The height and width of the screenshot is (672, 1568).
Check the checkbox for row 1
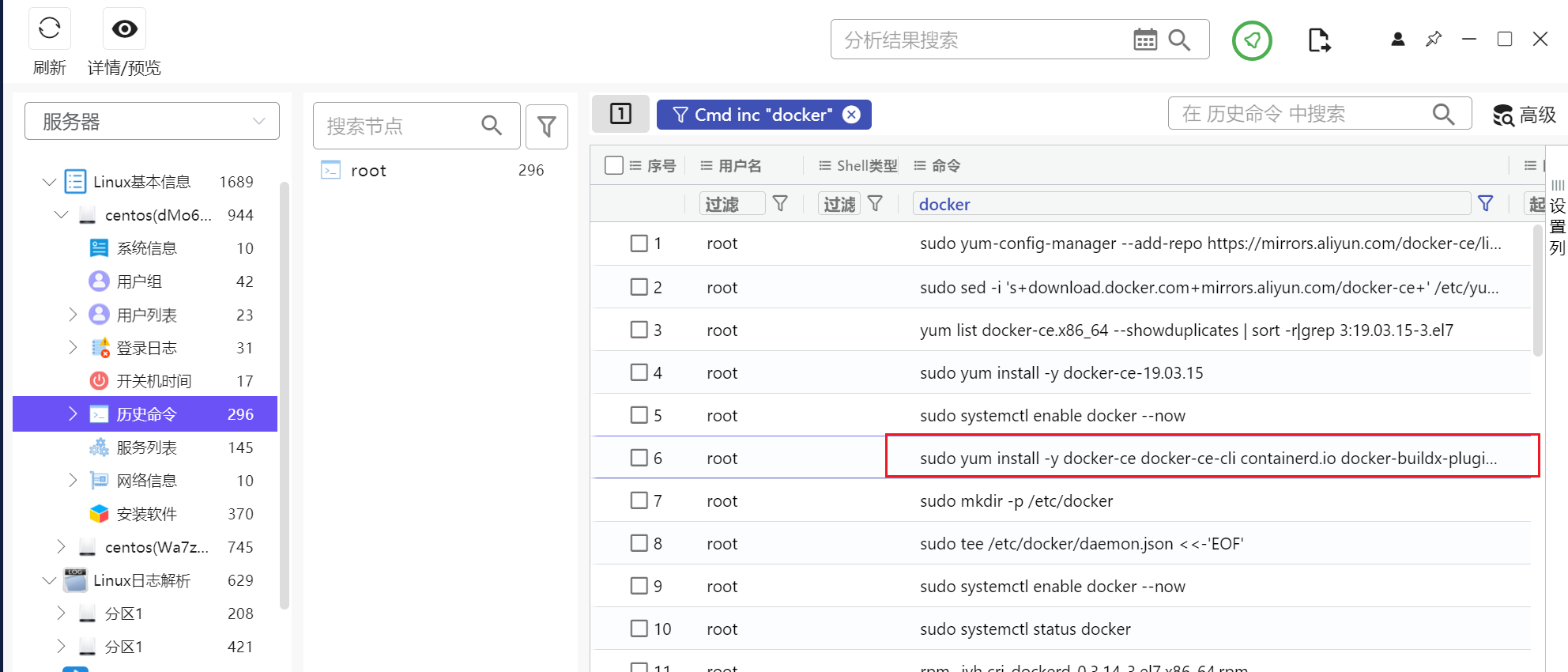[639, 244]
